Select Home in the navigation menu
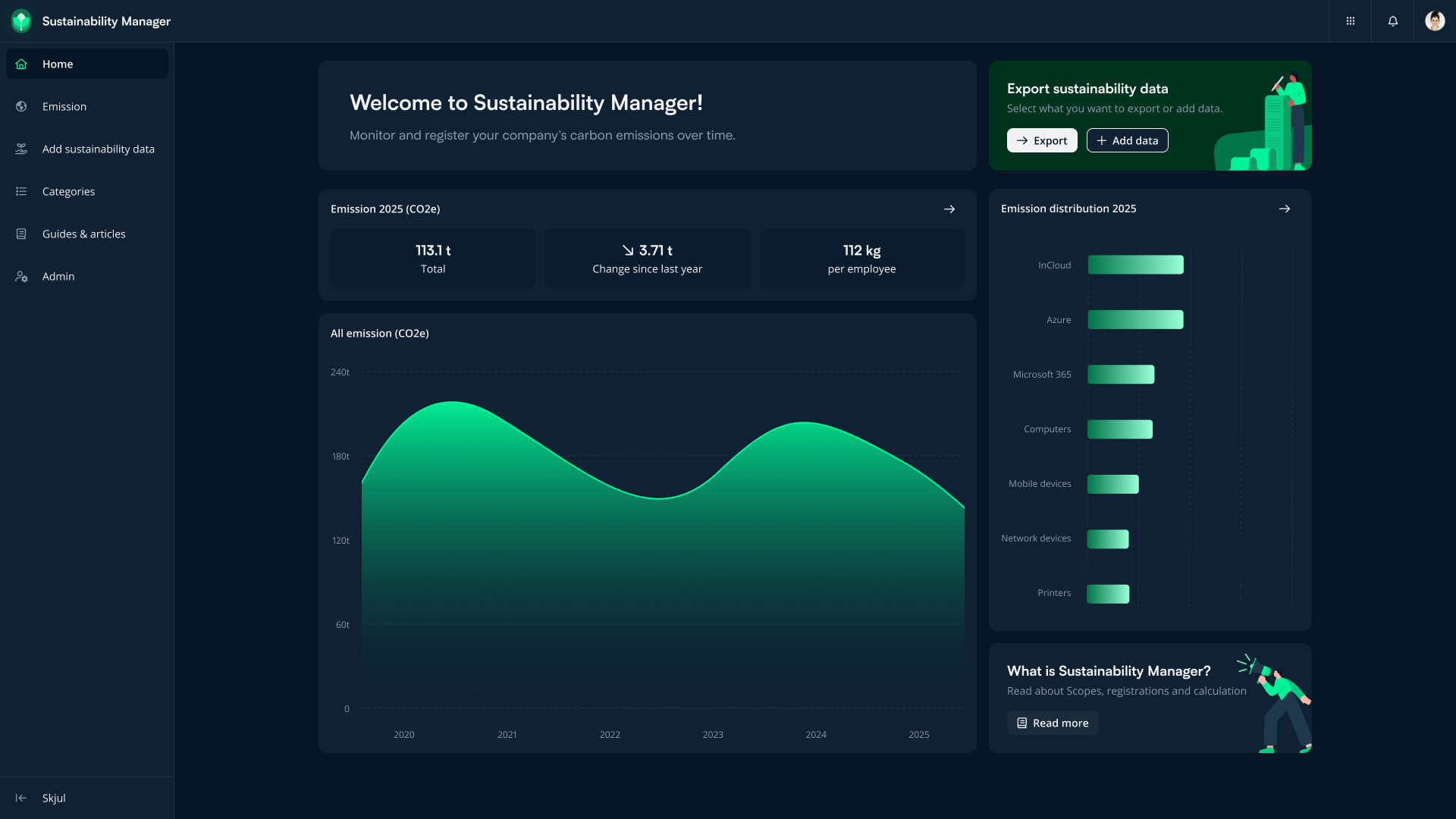This screenshot has width=1456, height=819. point(58,64)
